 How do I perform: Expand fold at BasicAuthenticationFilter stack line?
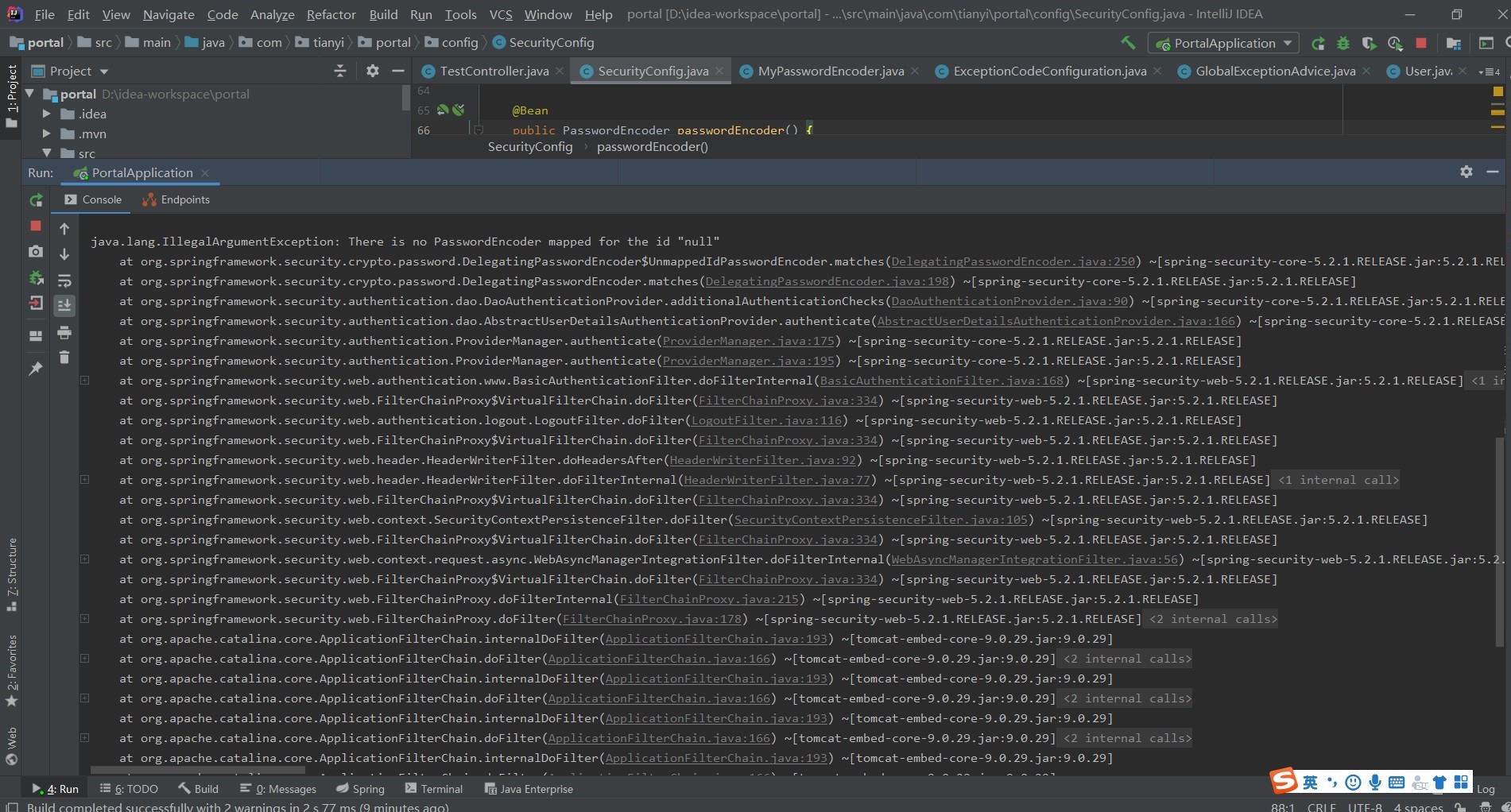point(84,381)
